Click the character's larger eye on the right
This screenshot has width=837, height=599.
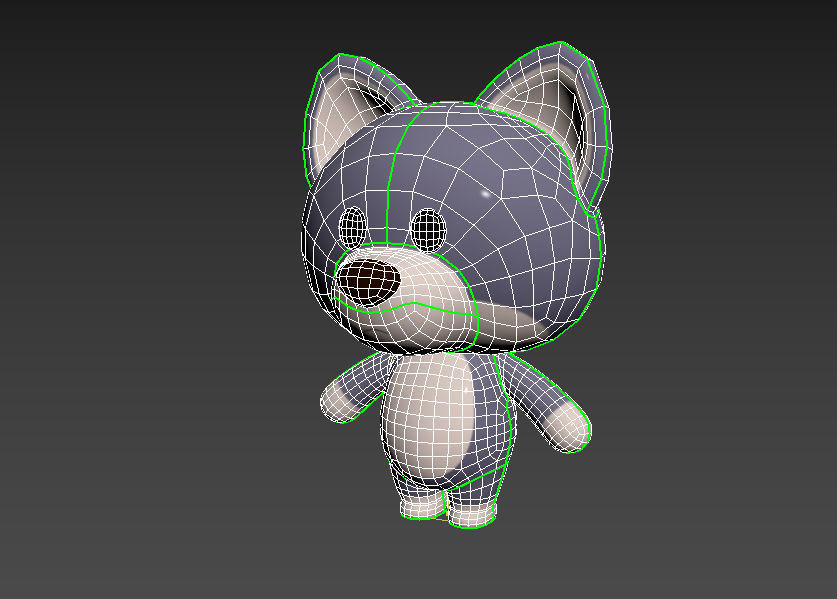coord(429,230)
